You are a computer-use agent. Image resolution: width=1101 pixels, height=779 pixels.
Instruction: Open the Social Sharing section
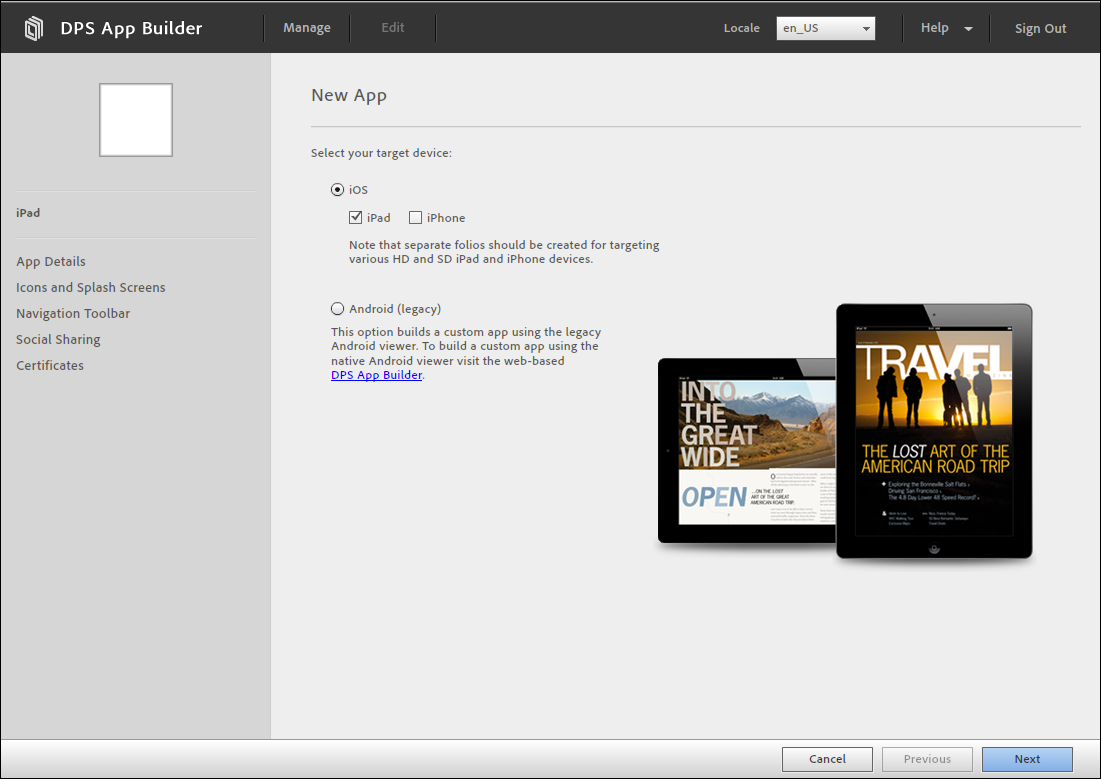[58, 339]
